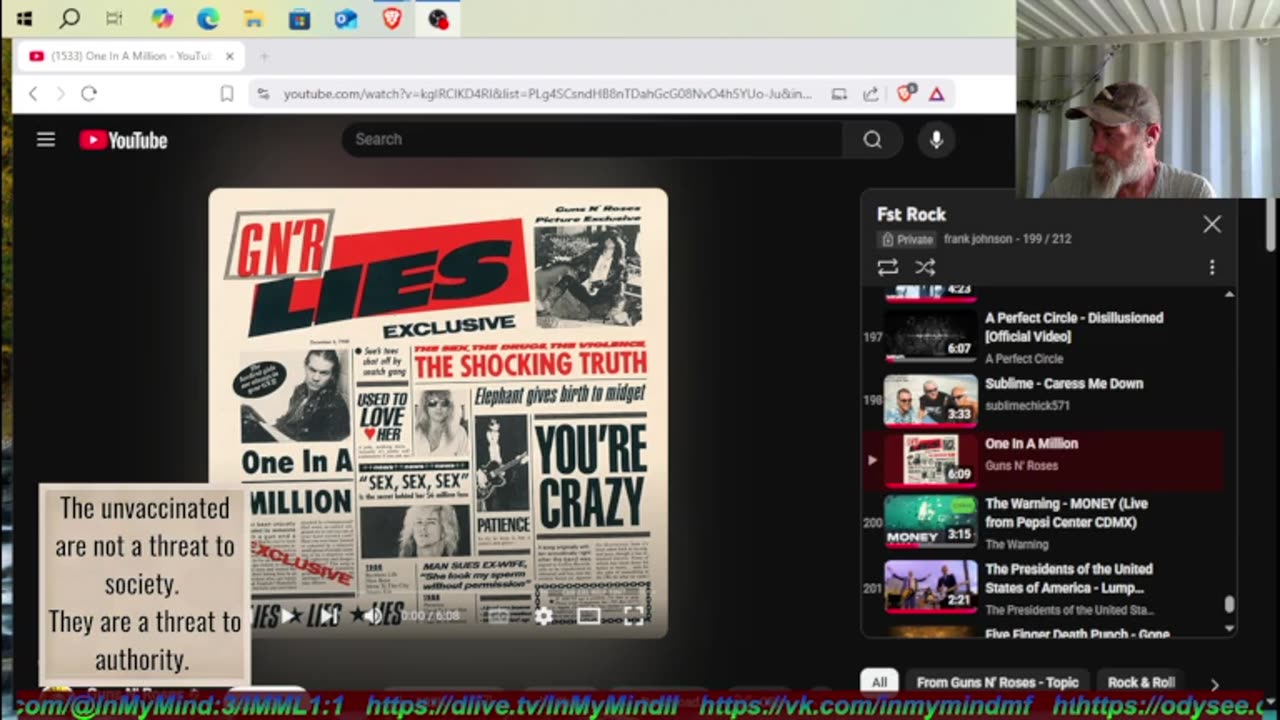Screen dimensions: 1280x720
Task: Open playlist more options menu
Action: tap(1212, 267)
